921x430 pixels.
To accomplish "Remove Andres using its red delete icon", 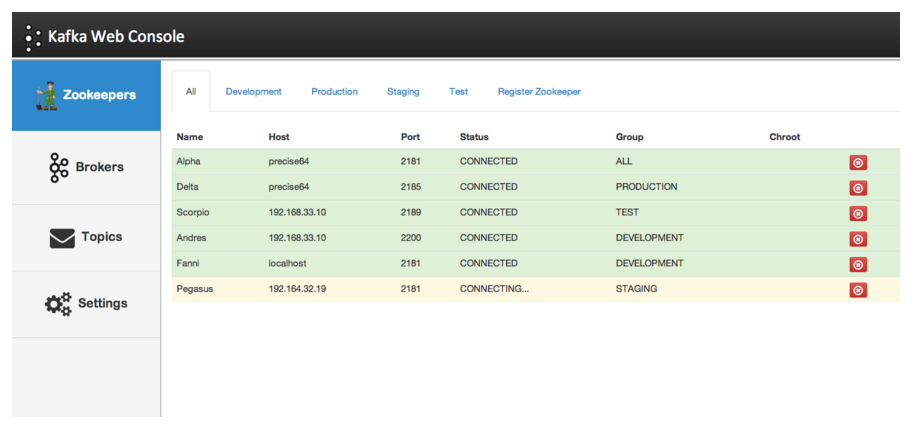I will tap(858, 239).
